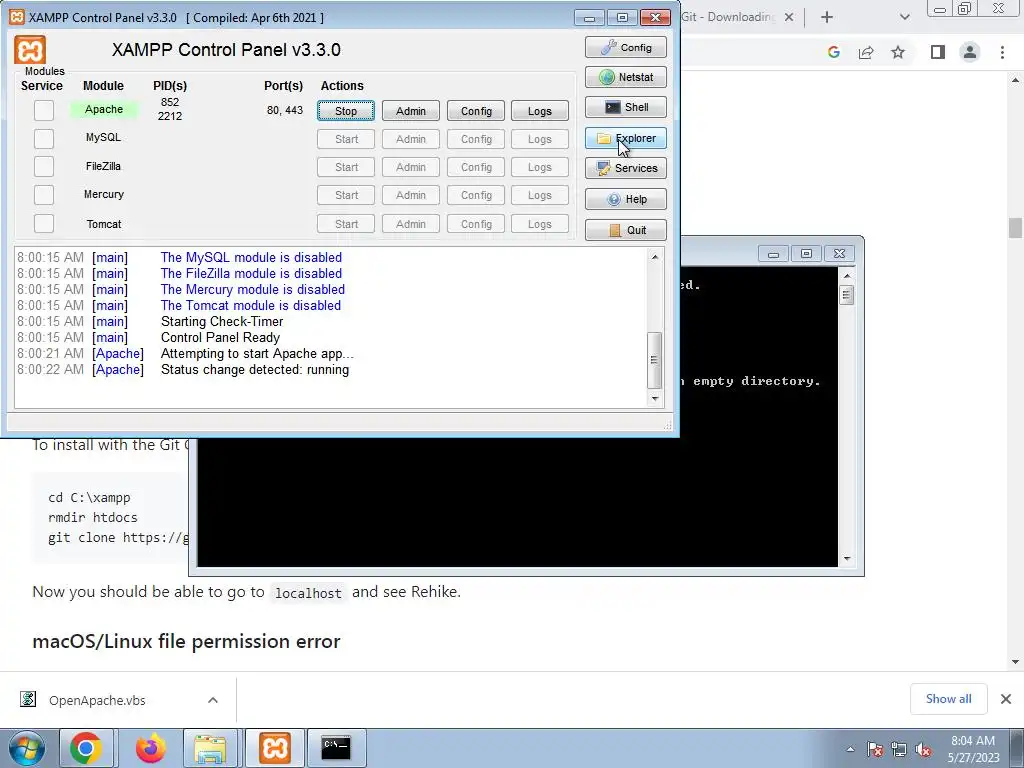Start the MySQL module

point(346,139)
